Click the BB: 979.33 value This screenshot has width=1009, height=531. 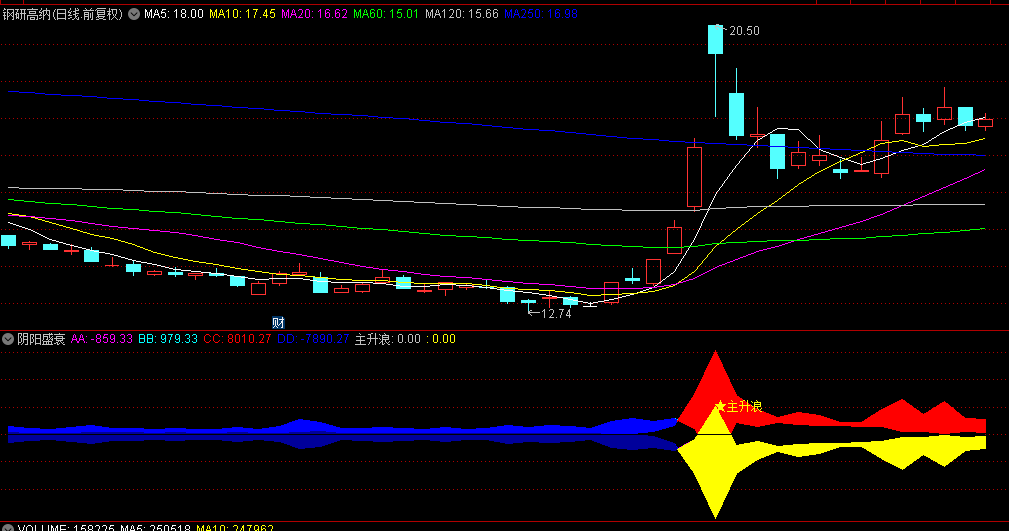coord(168,339)
